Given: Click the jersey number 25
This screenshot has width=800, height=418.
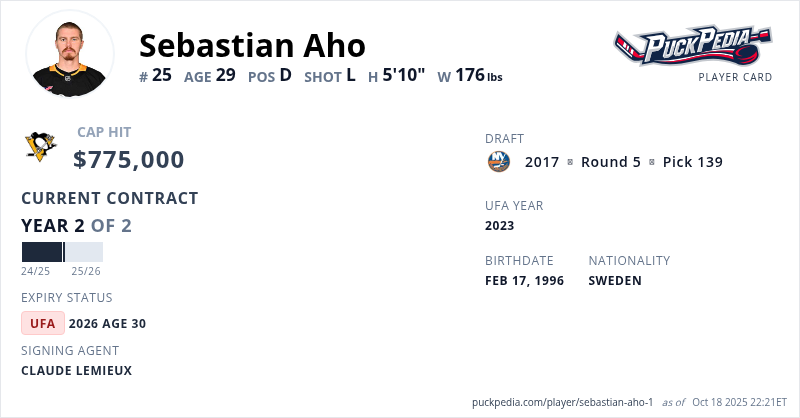Looking at the screenshot, I should point(161,75).
